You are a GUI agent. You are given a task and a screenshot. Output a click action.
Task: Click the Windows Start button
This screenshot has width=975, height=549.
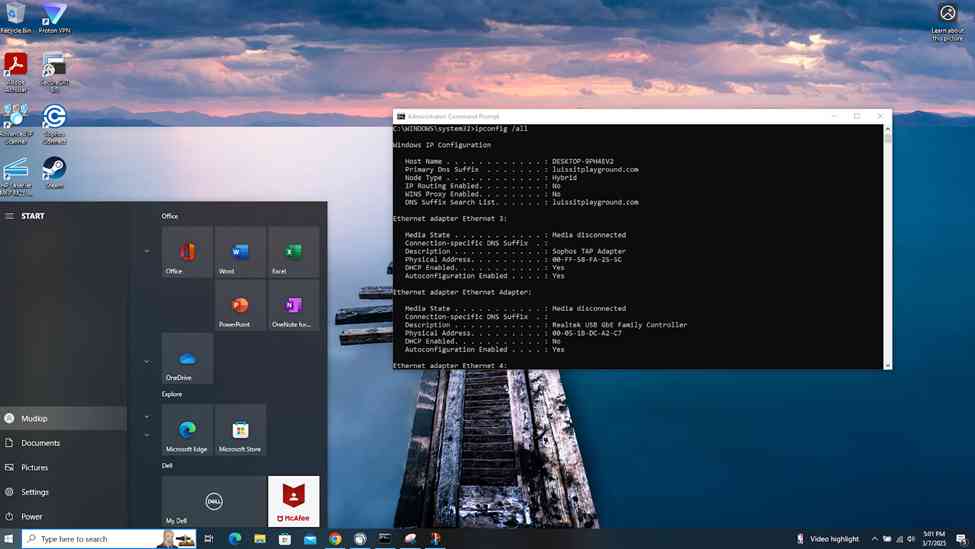[x=9, y=538]
